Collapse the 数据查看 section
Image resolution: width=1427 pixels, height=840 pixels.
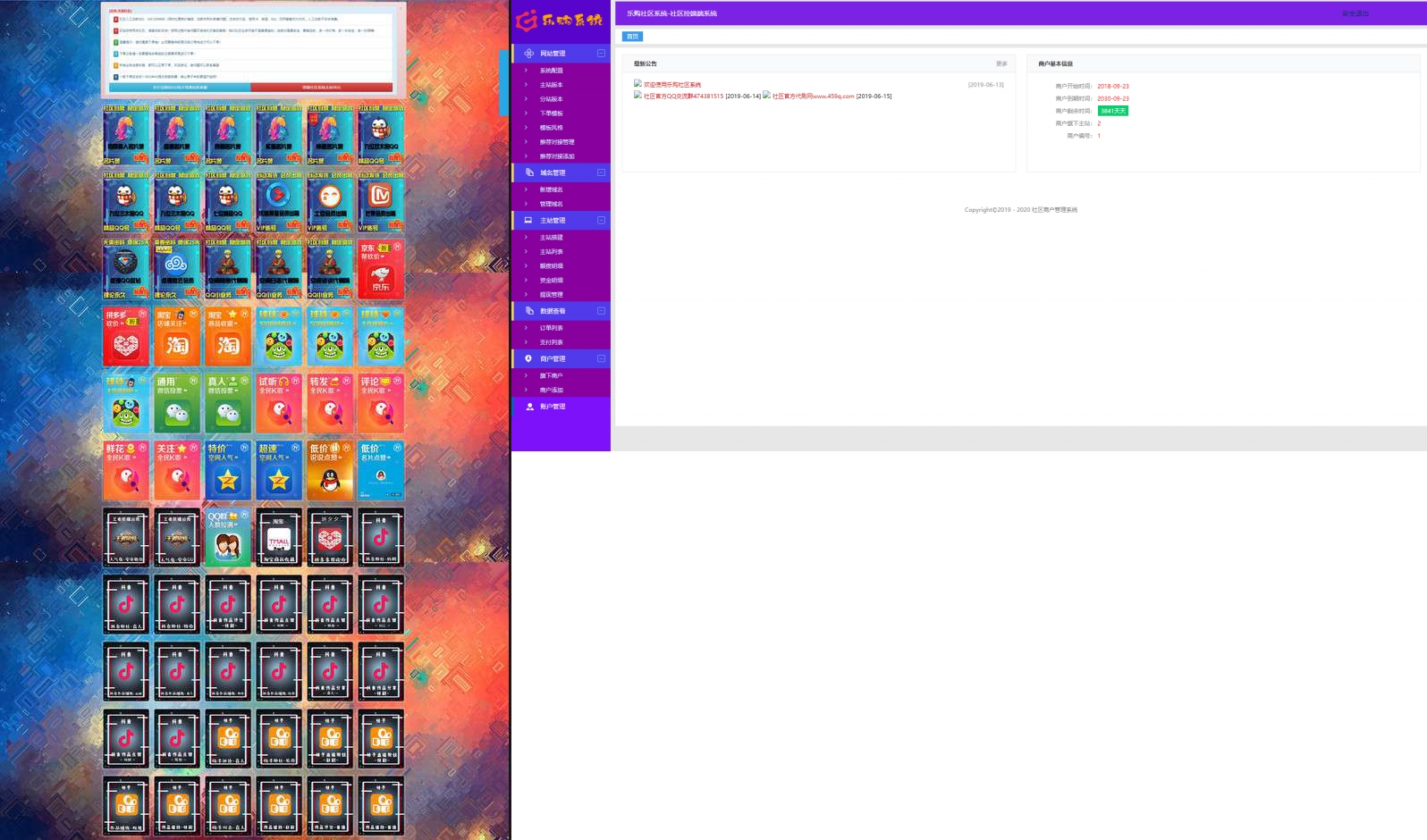click(x=601, y=311)
